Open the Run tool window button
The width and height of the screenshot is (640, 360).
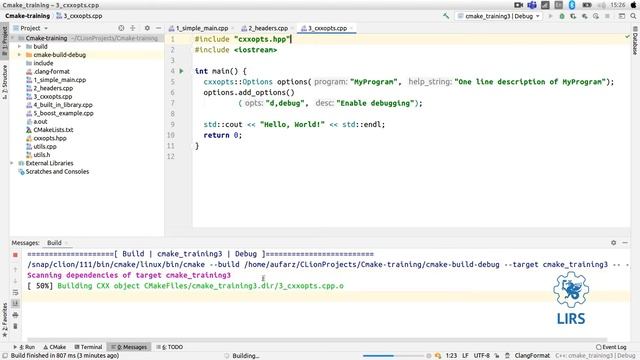point(24,347)
